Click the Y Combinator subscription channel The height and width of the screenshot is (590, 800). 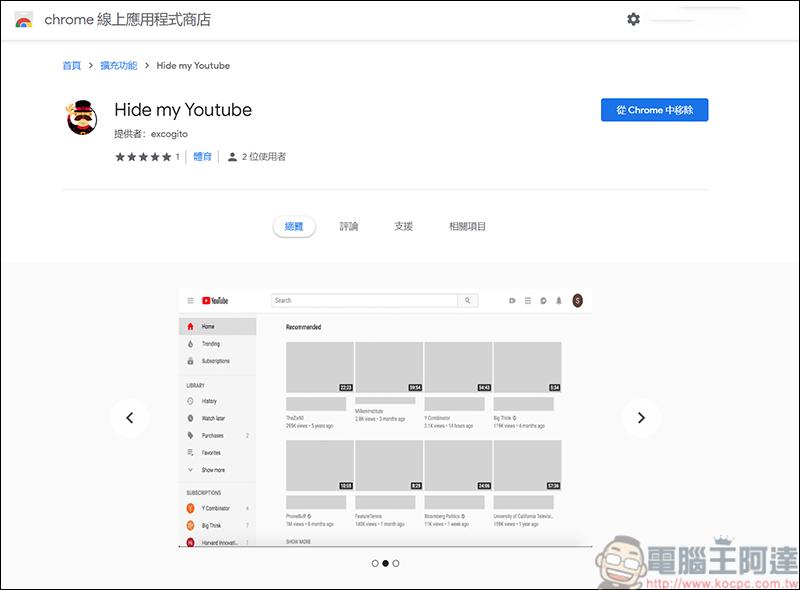[217, 508]
